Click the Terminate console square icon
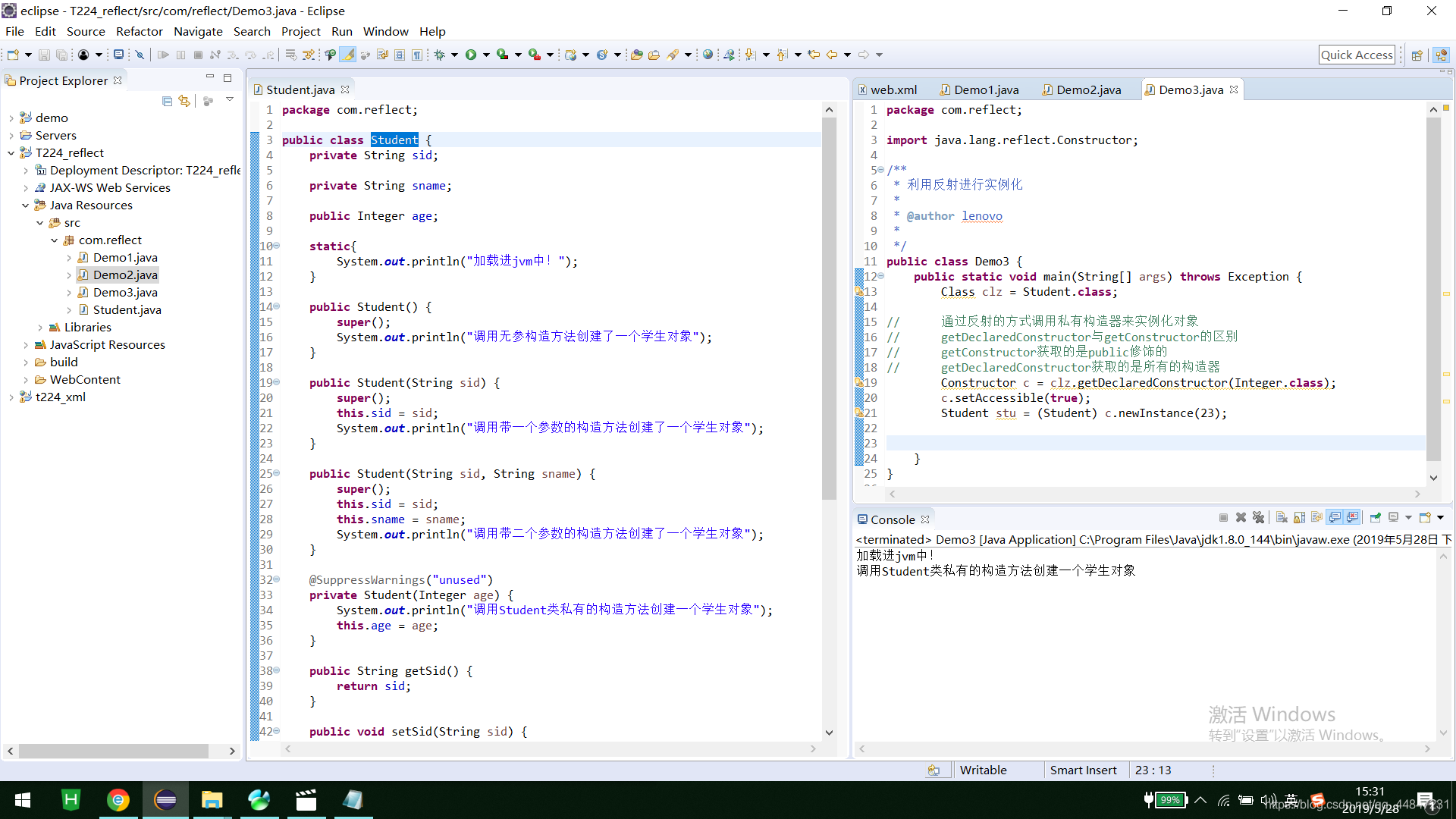Image resolution: width=1456 pixels, height=819 pixels. [1223, 518]
